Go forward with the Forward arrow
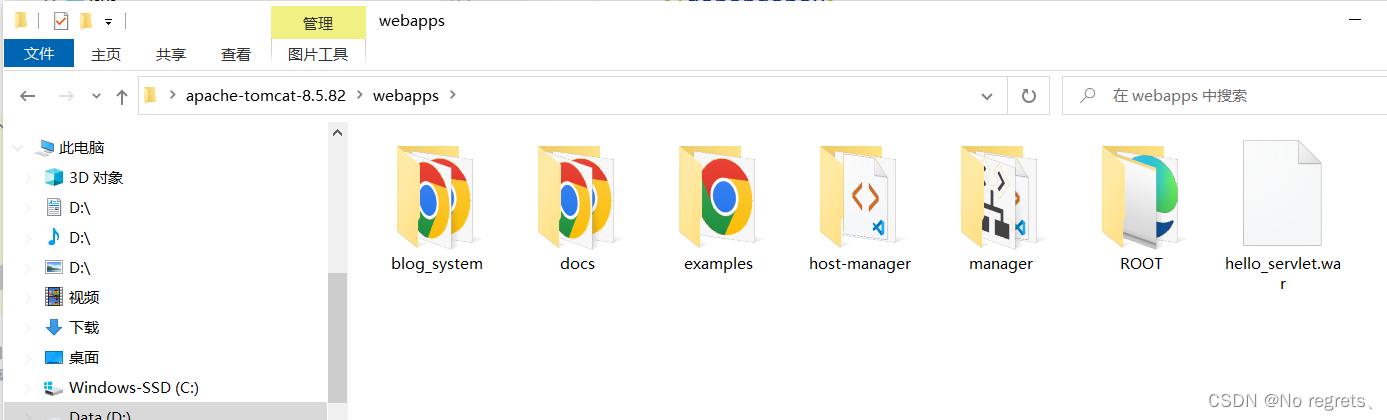The height and width of the screenshot is (420, 1387). tap(66, 96)
